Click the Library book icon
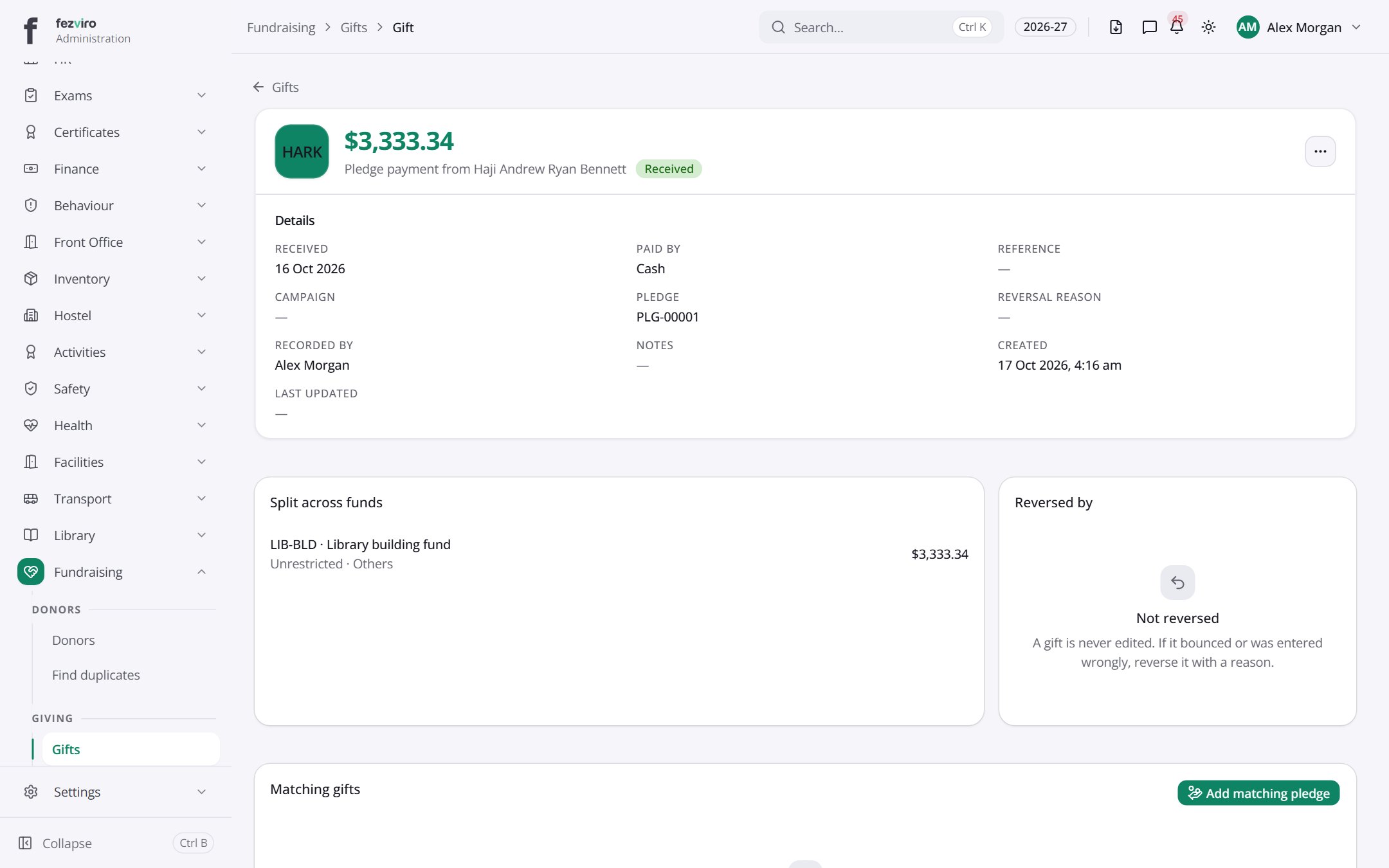Image resolution: width=1389 pixels, height=868 pixels. (x=31, y=536)
